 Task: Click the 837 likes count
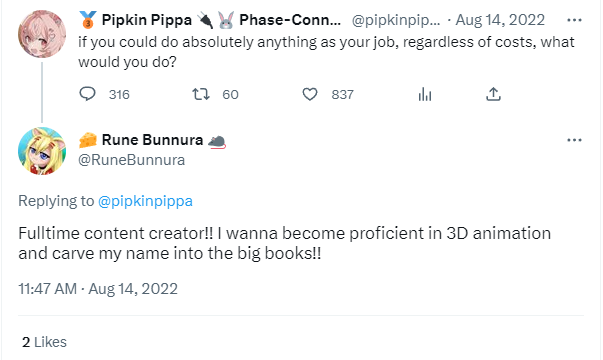coord(342,95)
